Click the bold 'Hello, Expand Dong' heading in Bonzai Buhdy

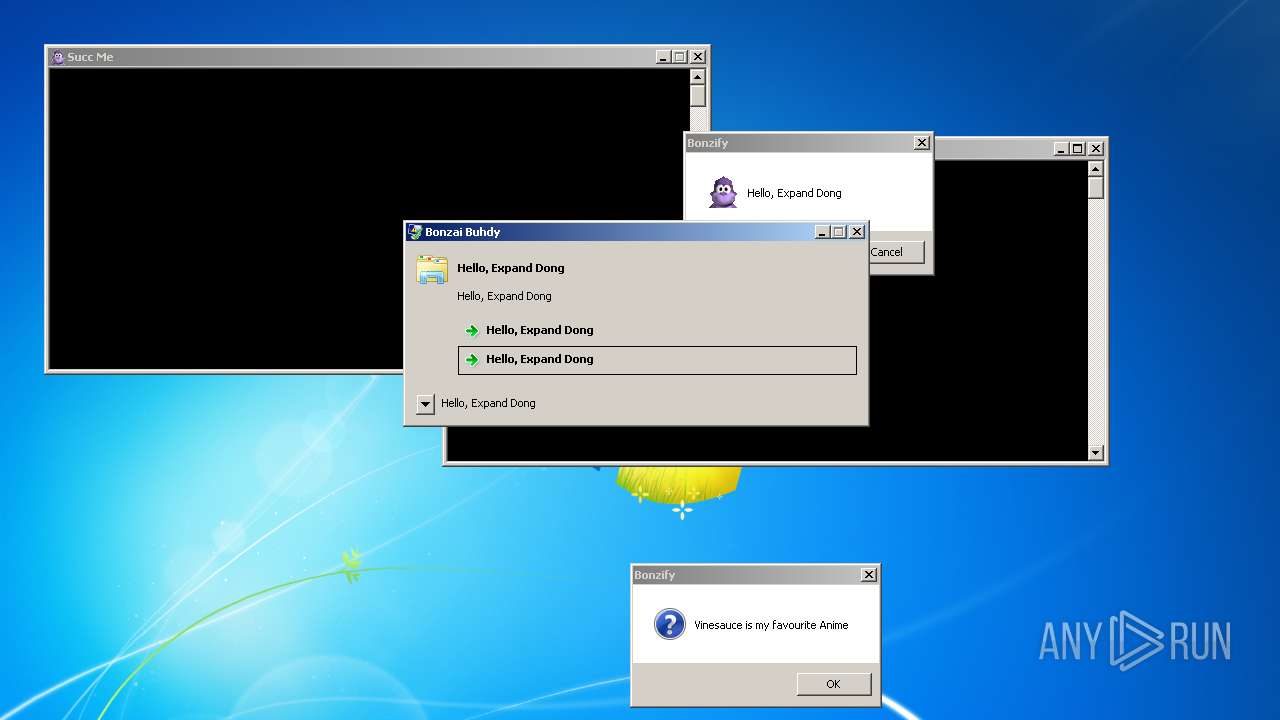coord(511,268)
